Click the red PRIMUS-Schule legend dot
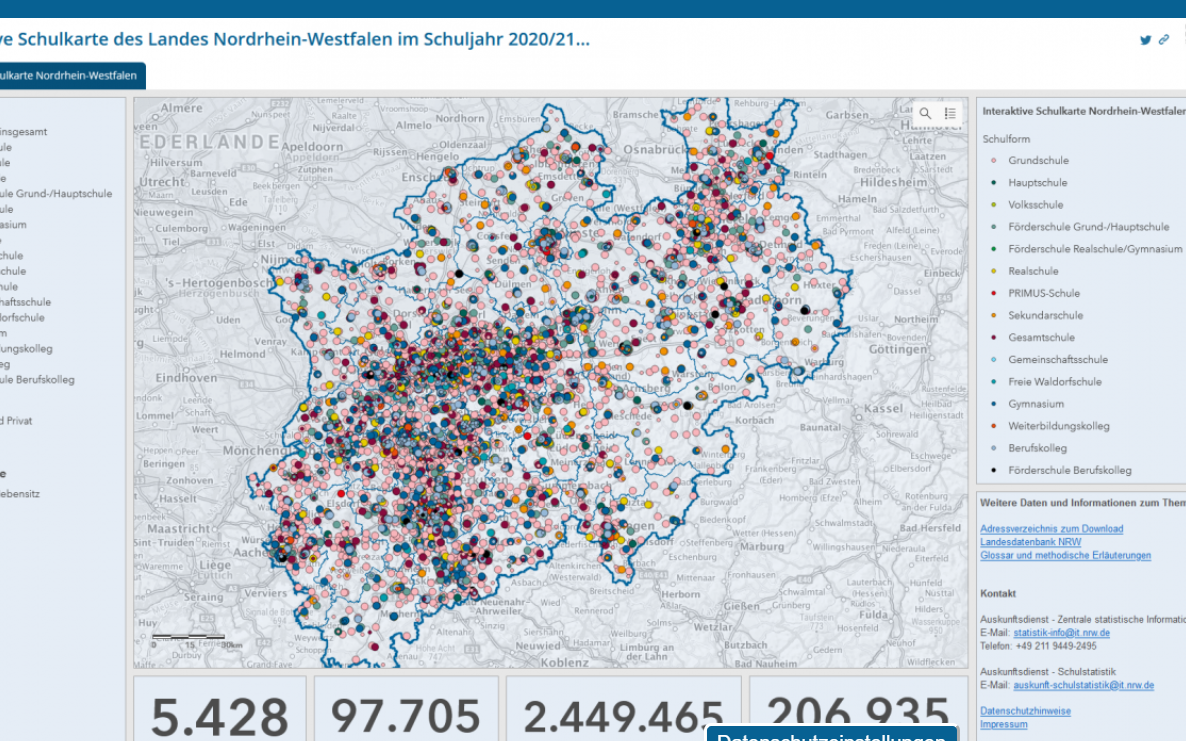This screenshot has height=741, width=1186. click(992, 293)
